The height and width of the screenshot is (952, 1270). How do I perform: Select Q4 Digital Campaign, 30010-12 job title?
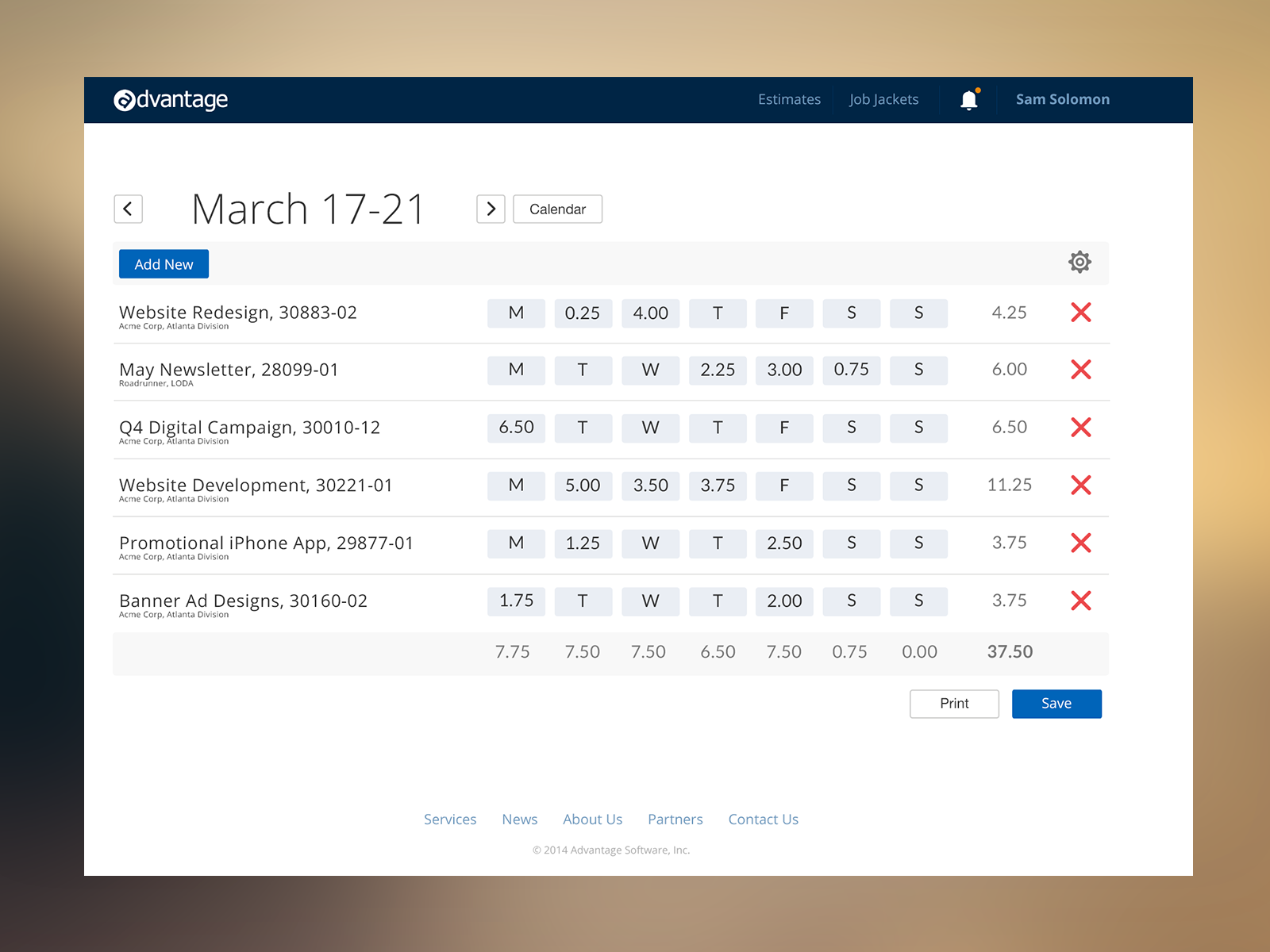(x=249, y=428)
